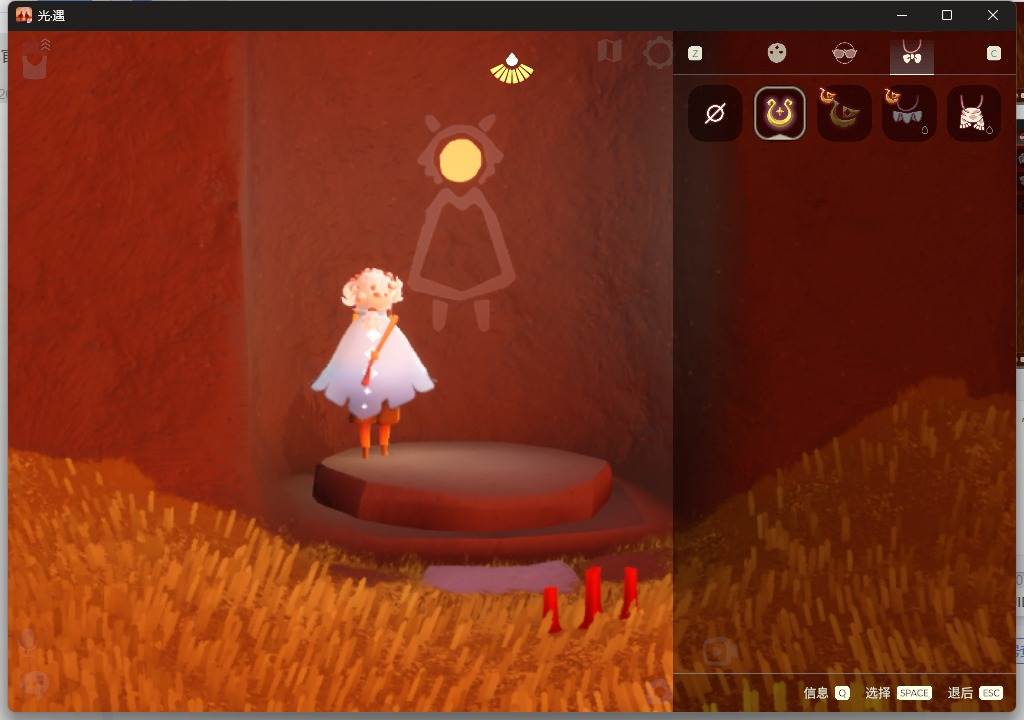
Task: Close the 光遇 game window
Action: pyautogui.click(x=993, y=15)
